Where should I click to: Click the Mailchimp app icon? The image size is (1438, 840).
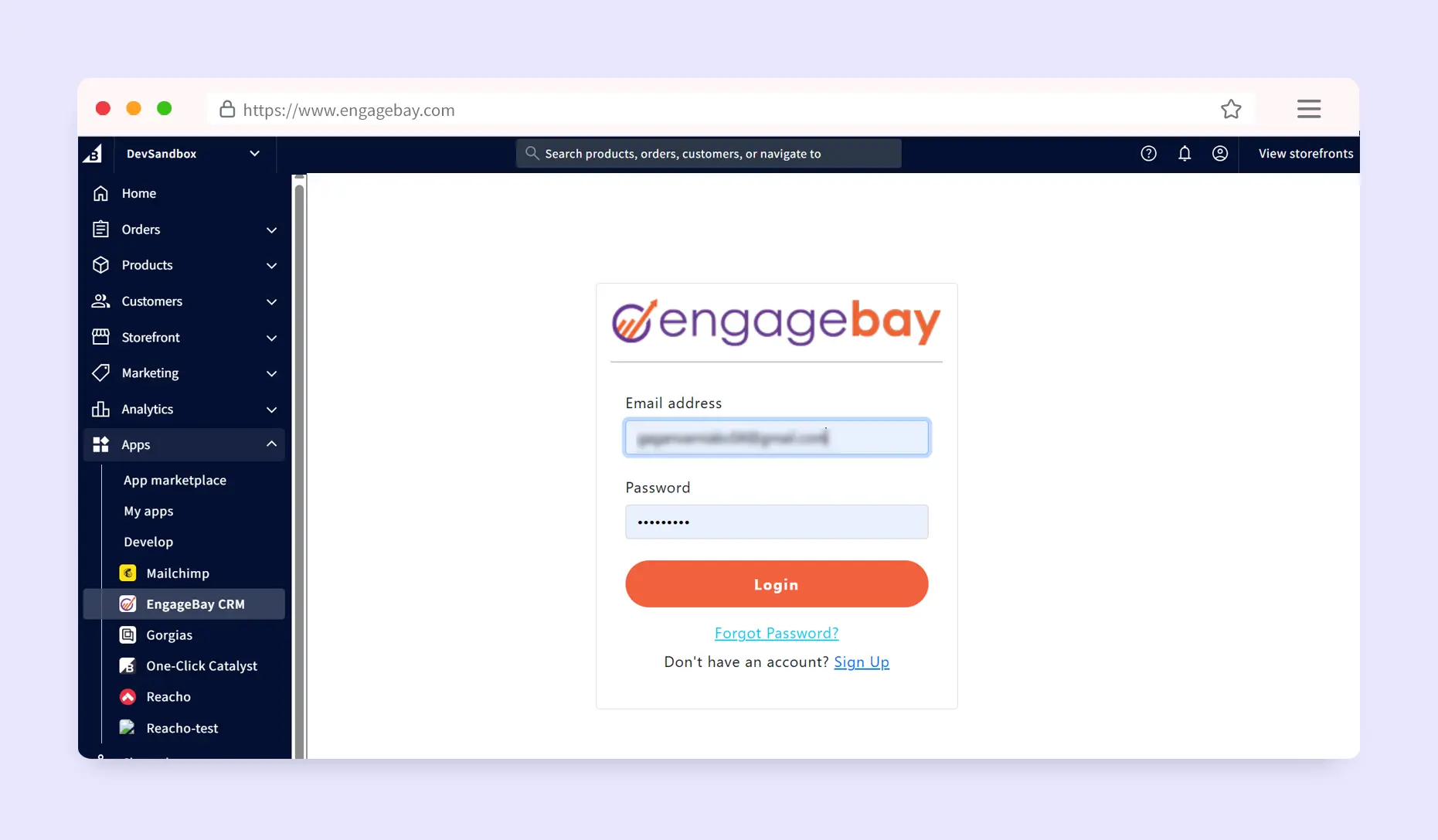tap(128, 573)
